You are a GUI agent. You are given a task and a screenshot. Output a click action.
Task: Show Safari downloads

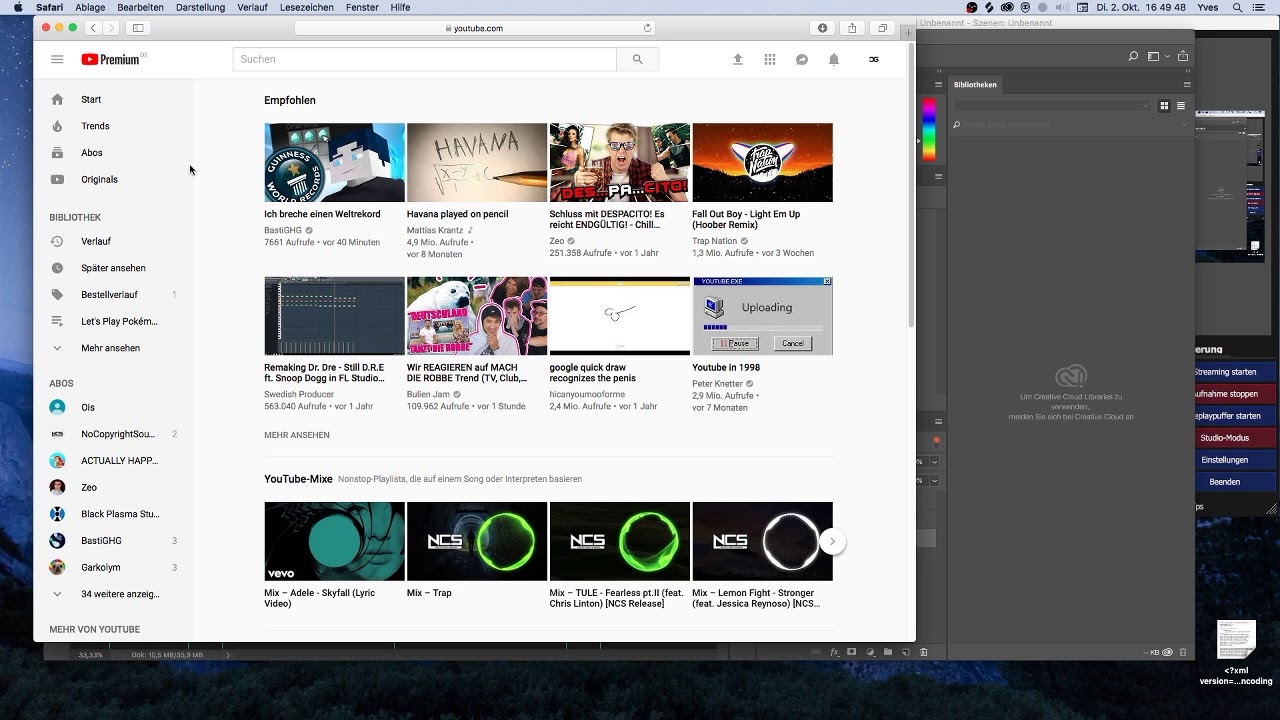pos(823,28)
